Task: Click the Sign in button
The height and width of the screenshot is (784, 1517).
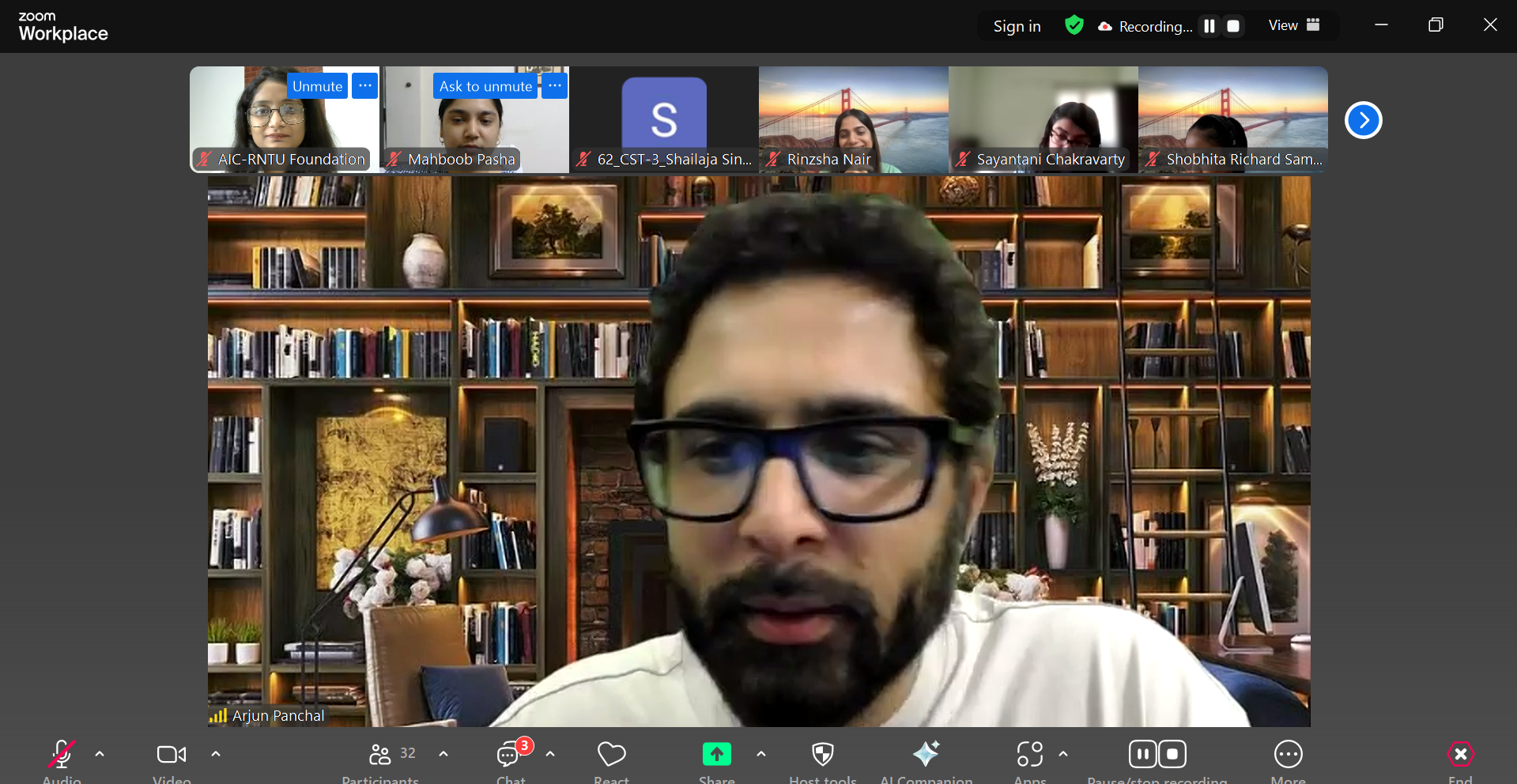Action: (1017, 26)
